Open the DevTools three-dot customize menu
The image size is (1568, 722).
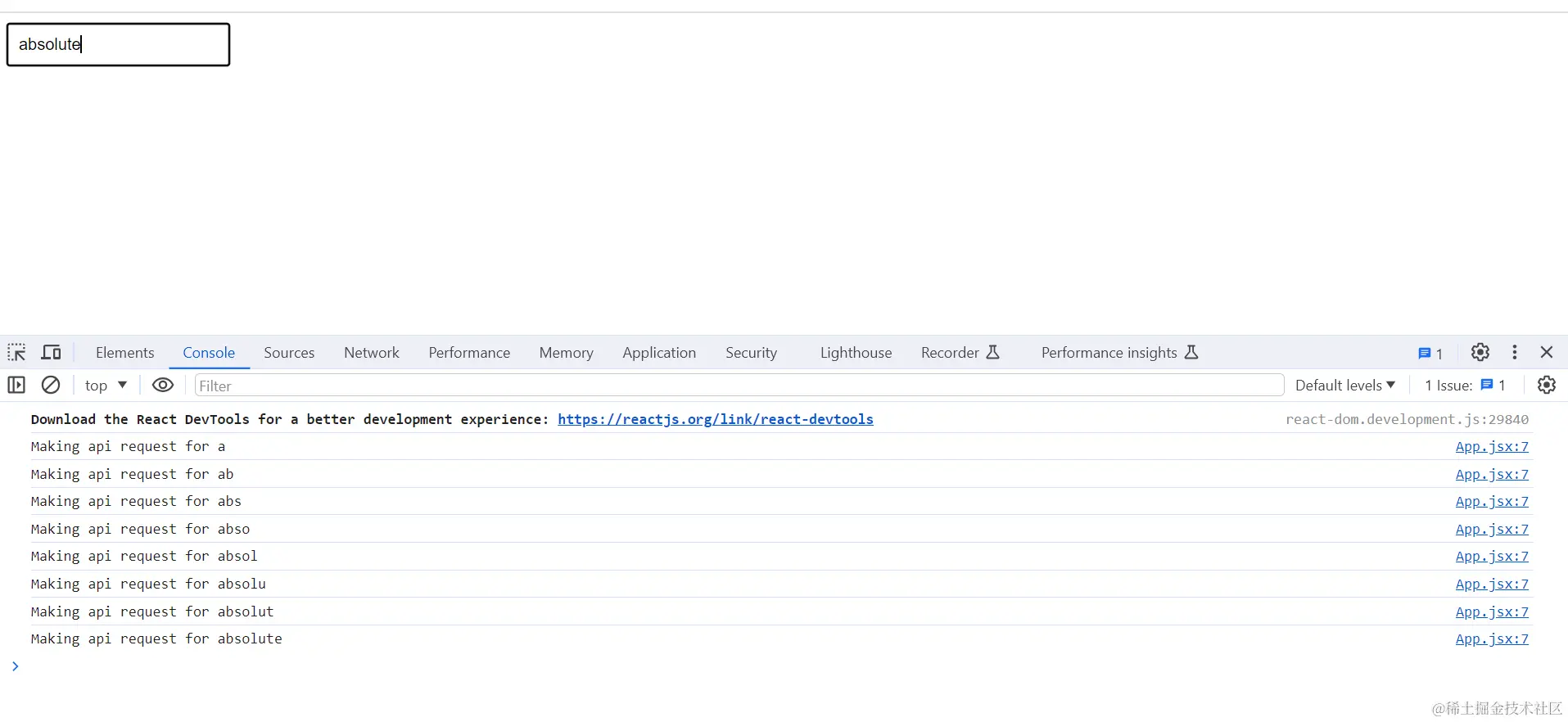1515,352
